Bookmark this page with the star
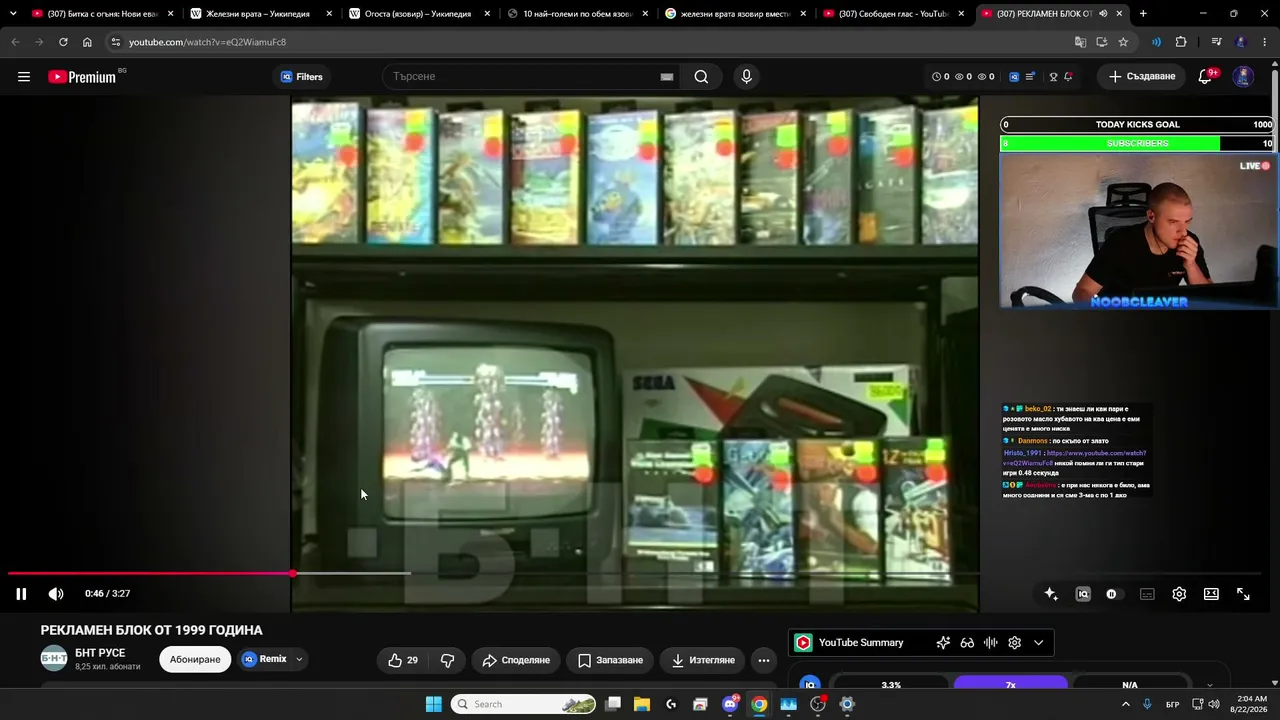The height and width of the screenshot is (720, 1280). tap(1123, 42)
